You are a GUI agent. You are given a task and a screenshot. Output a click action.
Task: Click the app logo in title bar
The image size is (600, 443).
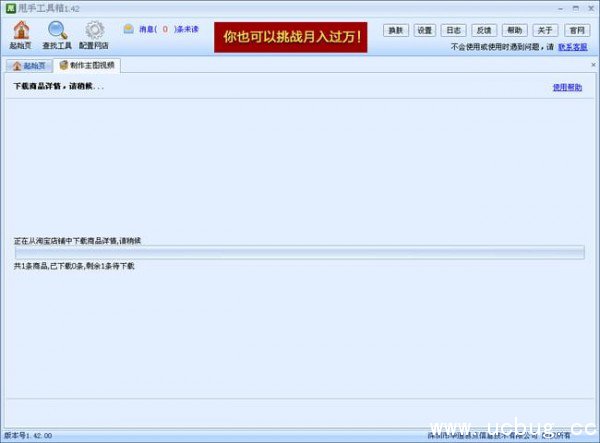tap(9, 7)
